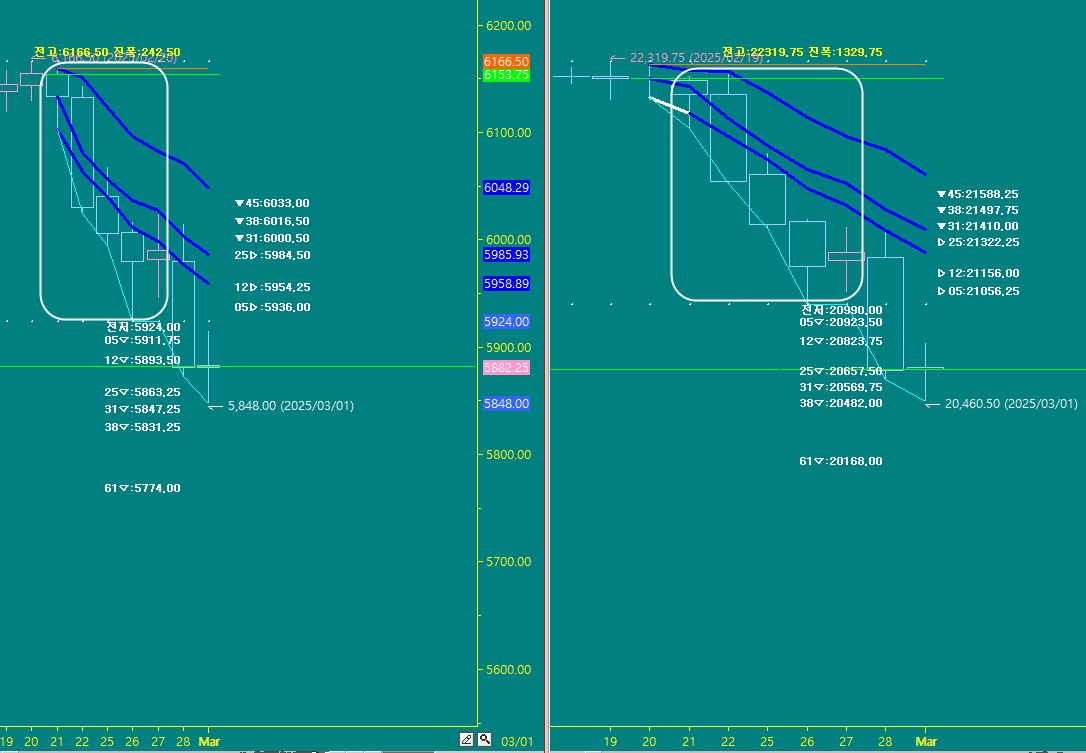Select the magnifier zoom tool

484,739
